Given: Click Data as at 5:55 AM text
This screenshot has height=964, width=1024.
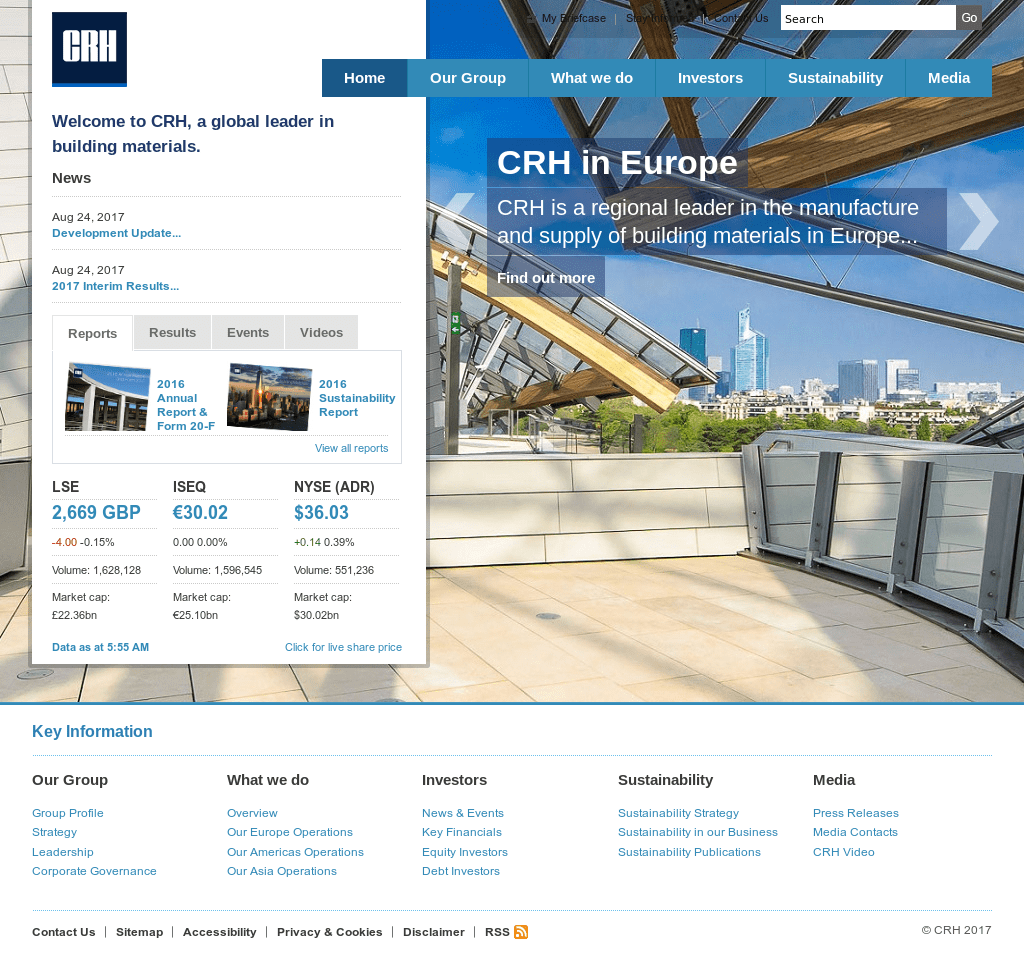Looking at the screenshot, I should pyautogui.click(x=101, y=647).
